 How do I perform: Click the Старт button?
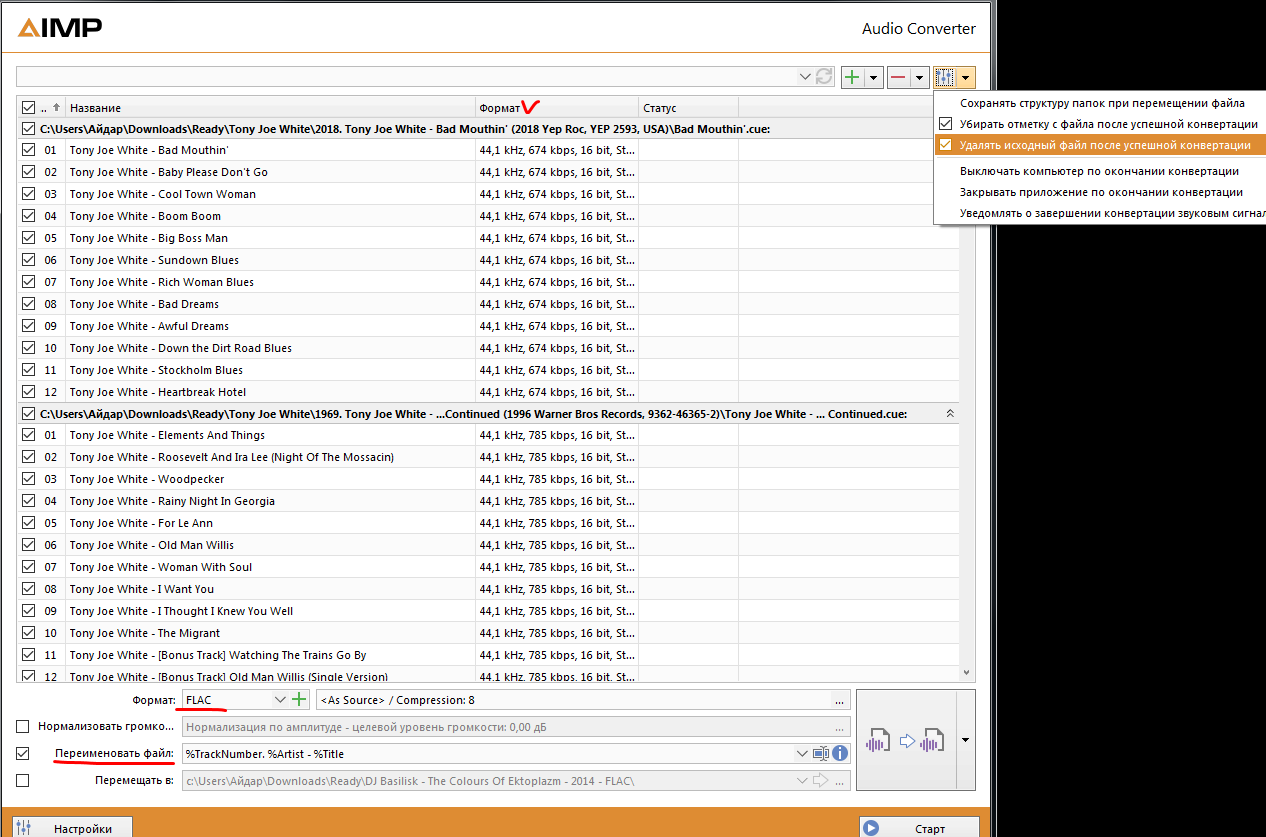[919, 828]
